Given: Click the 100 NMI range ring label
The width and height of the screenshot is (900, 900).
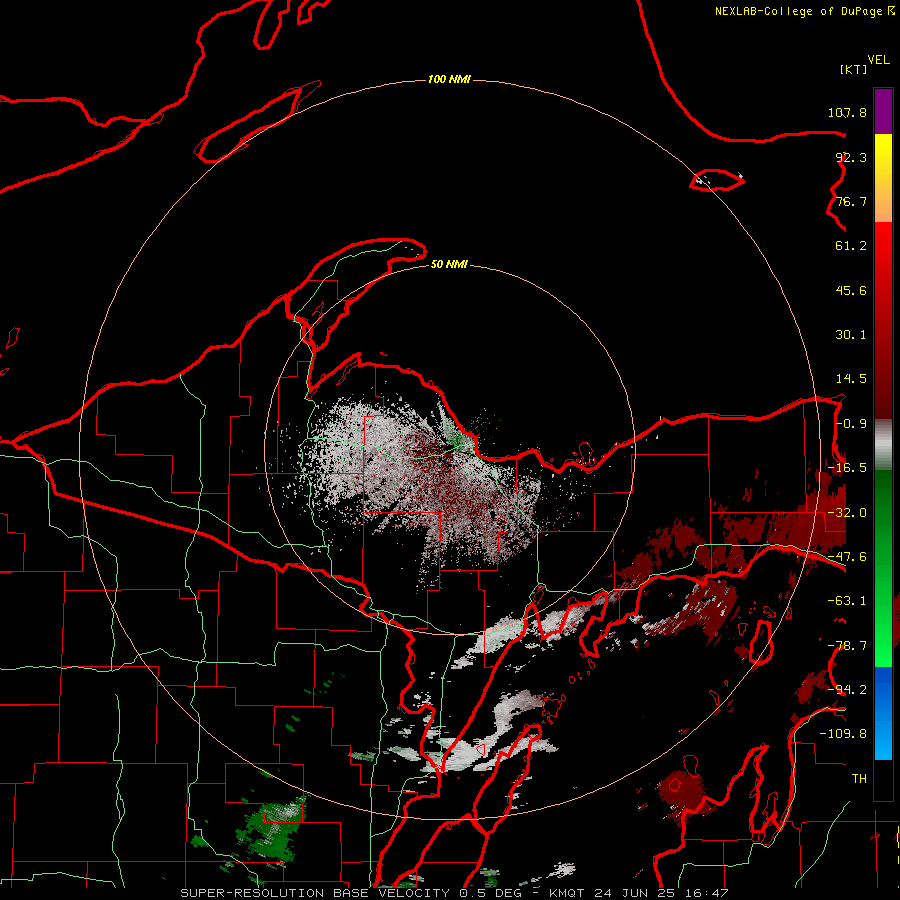Looking at the screenshot, I should 449,79.
